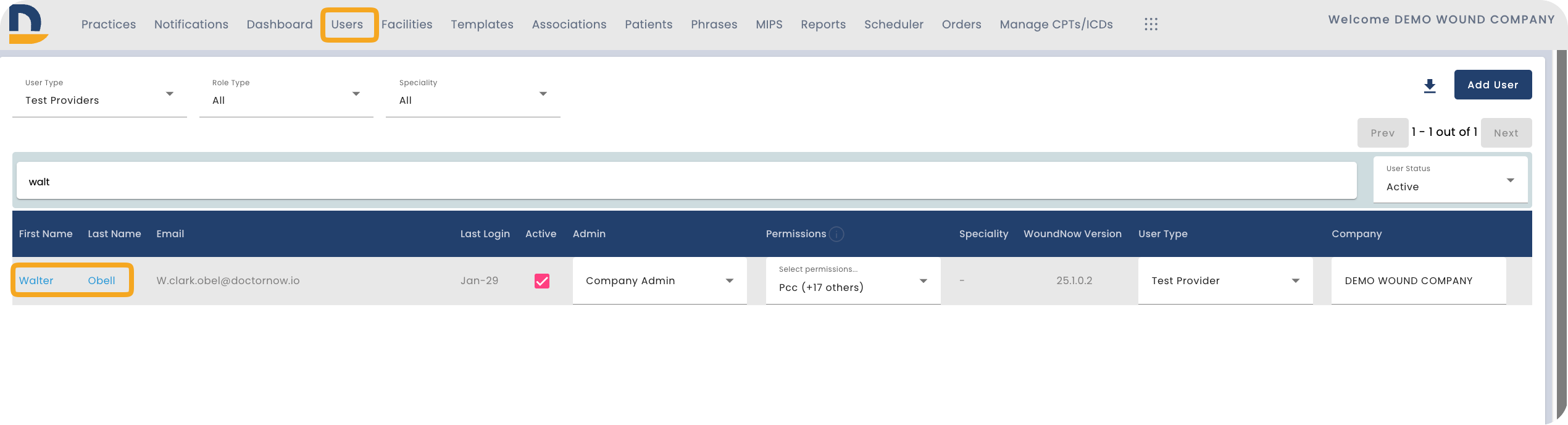Open the Walter first name link
The image size is (1568, 425).
point(36,280)
